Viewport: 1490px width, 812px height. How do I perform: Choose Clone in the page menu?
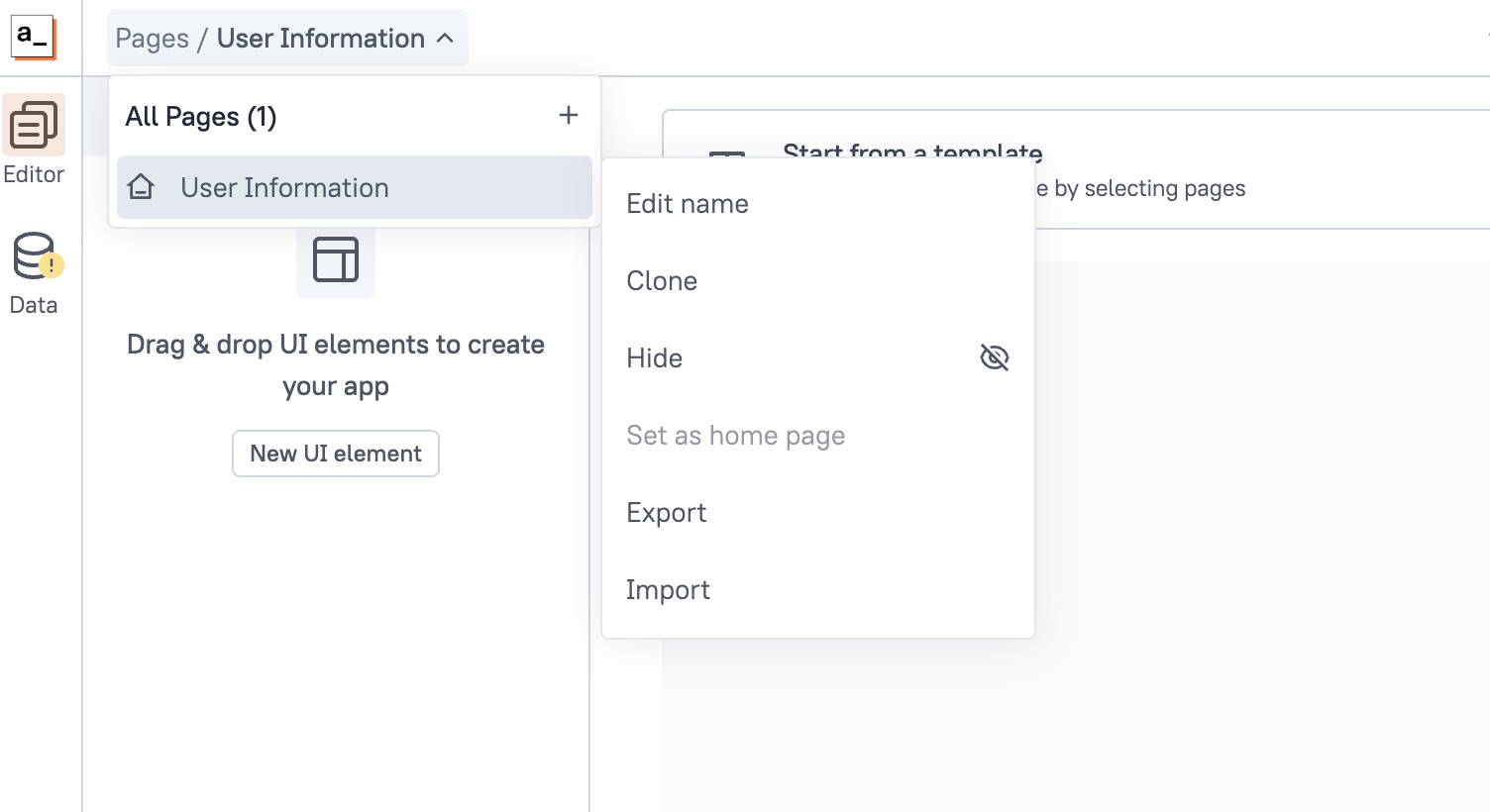coord(818,281)
